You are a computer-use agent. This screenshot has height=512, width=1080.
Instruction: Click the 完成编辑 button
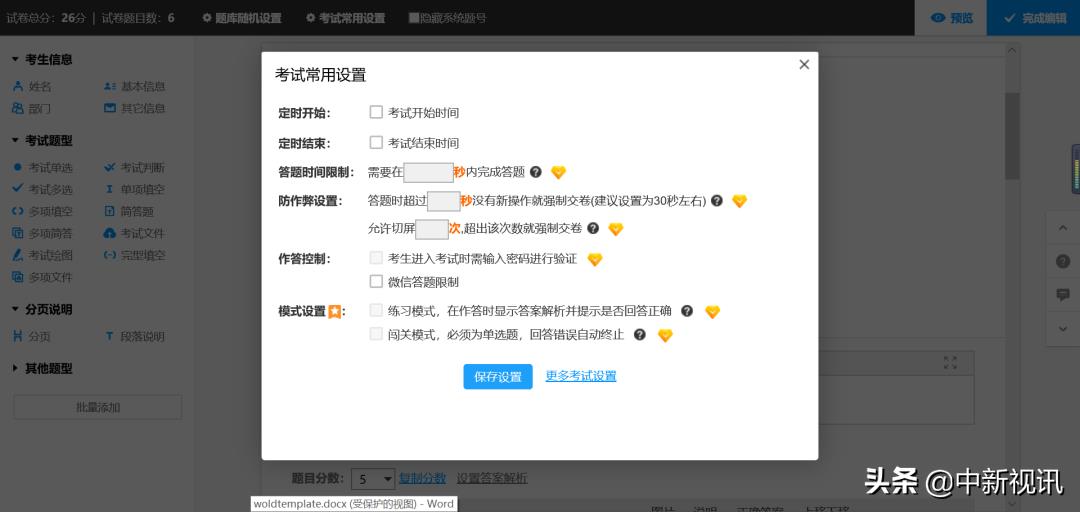pos(1034,18)
